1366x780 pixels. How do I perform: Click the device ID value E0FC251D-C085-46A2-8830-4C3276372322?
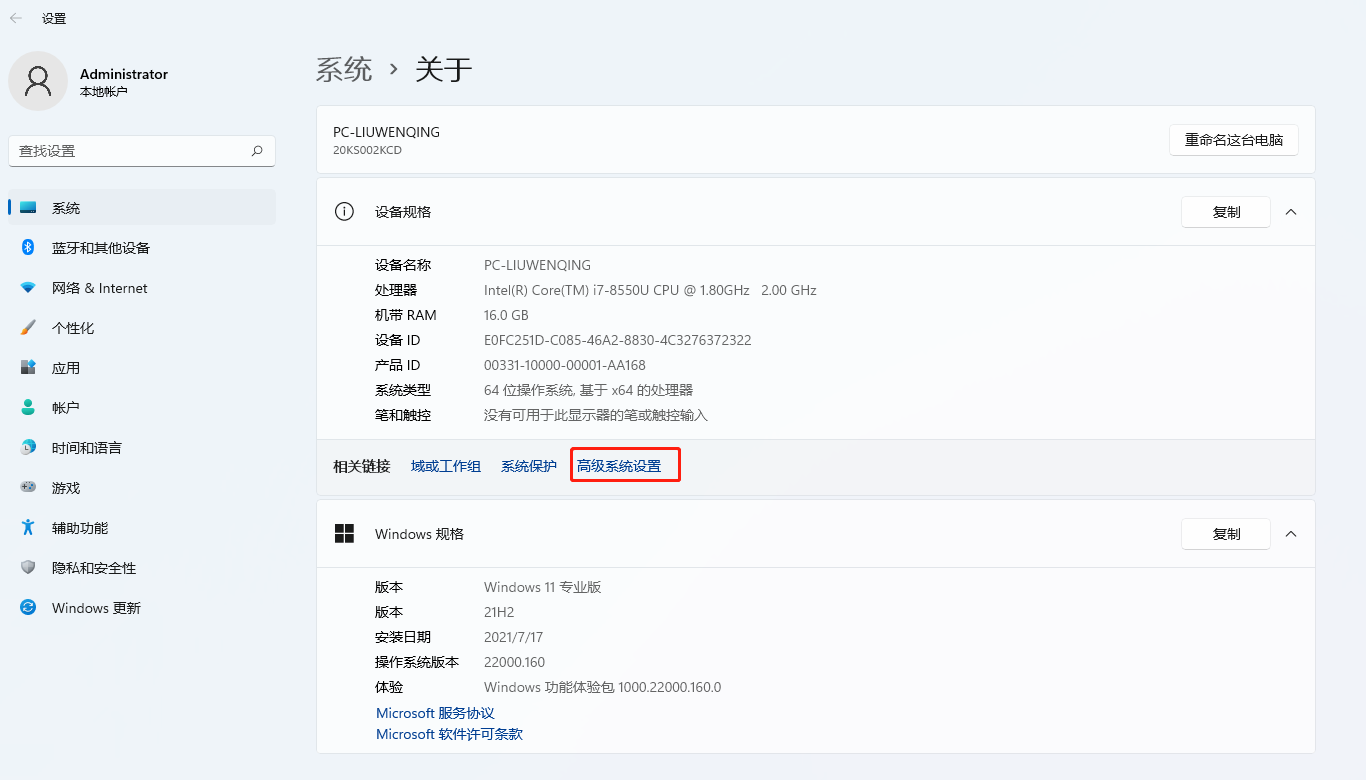(x=618, y=340)
